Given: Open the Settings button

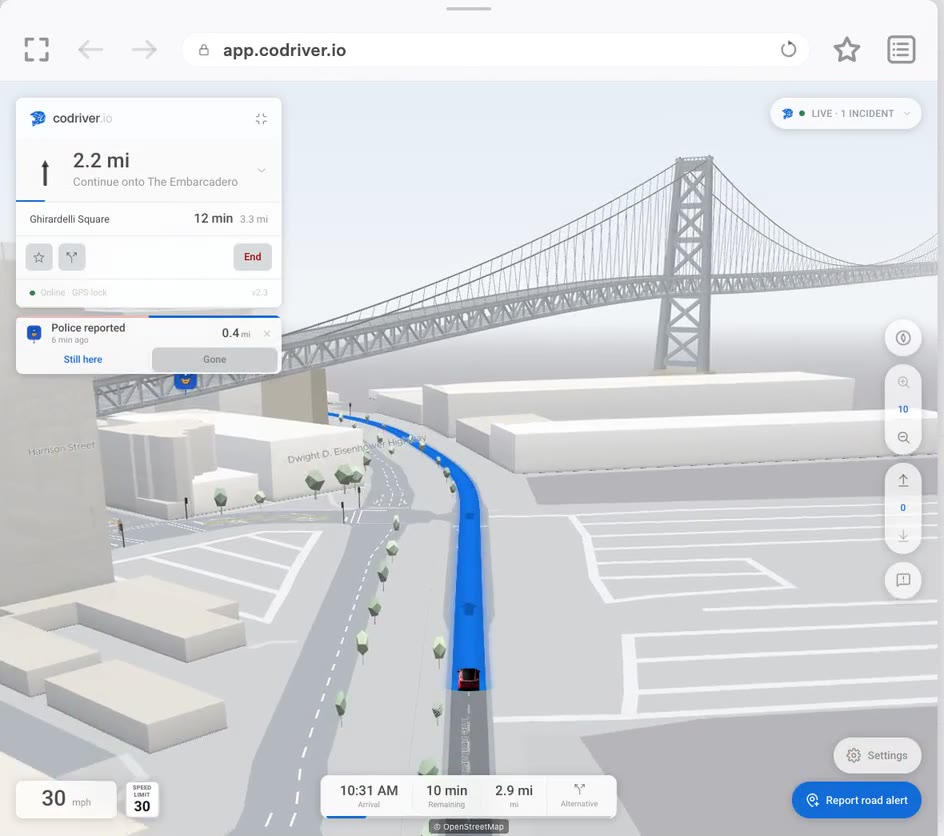Looking at the screenshot, I should [x=877, y=755].
